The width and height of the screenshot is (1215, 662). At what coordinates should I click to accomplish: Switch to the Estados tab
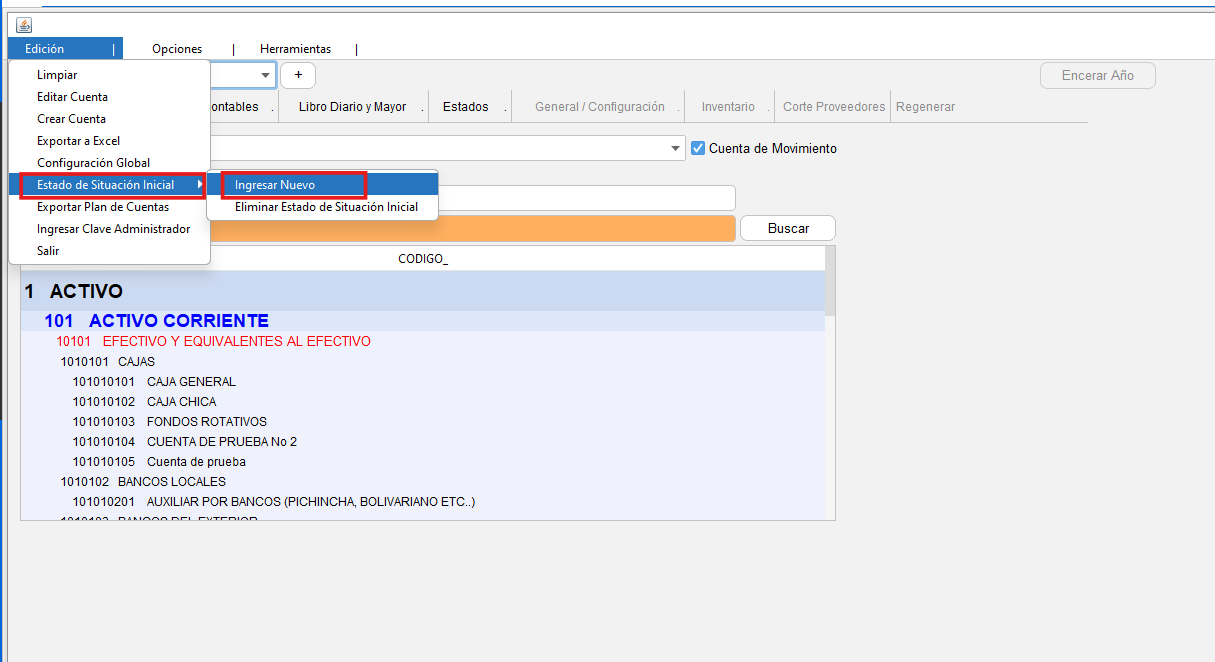click(x=465, y=107)
